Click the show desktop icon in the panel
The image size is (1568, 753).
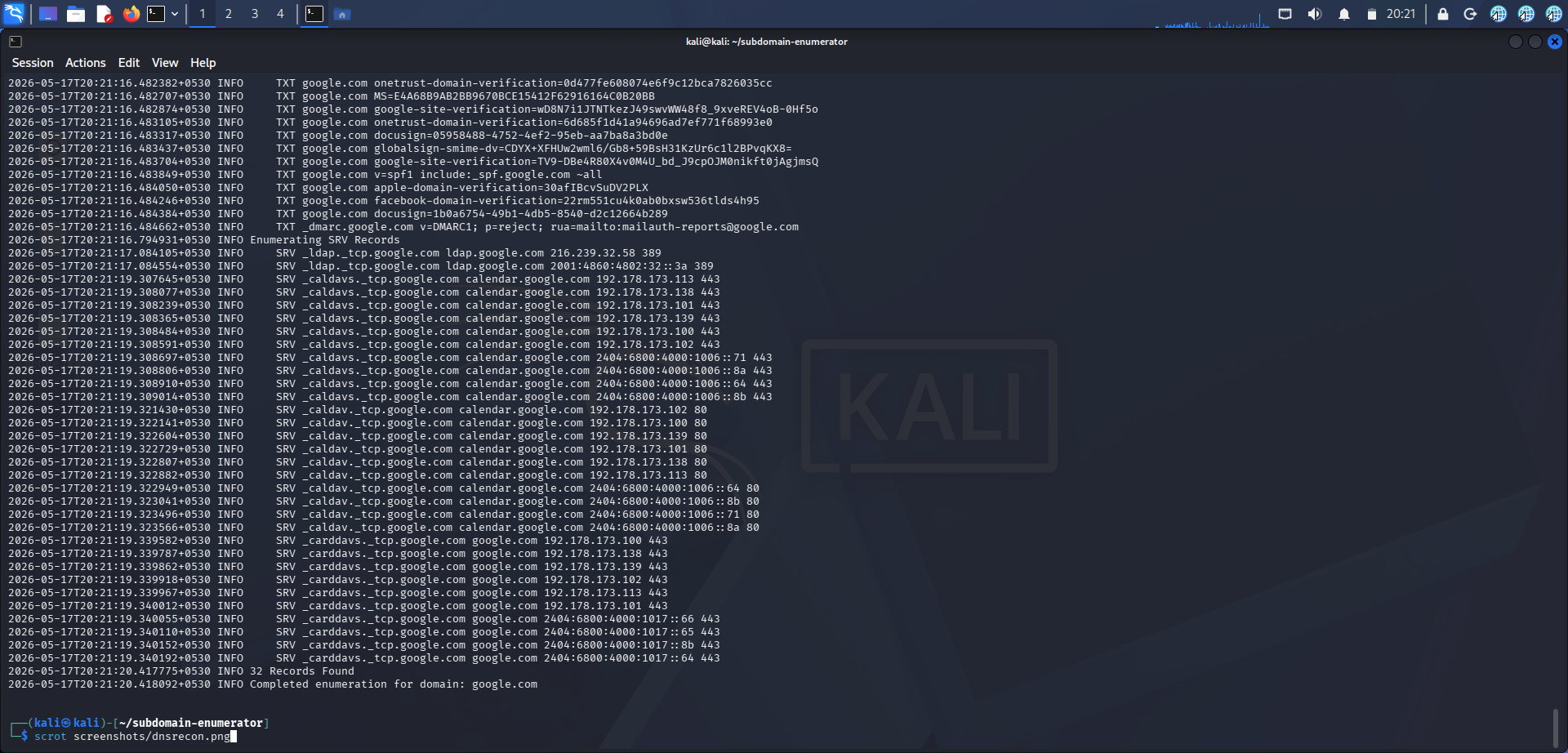coord(48,14)
